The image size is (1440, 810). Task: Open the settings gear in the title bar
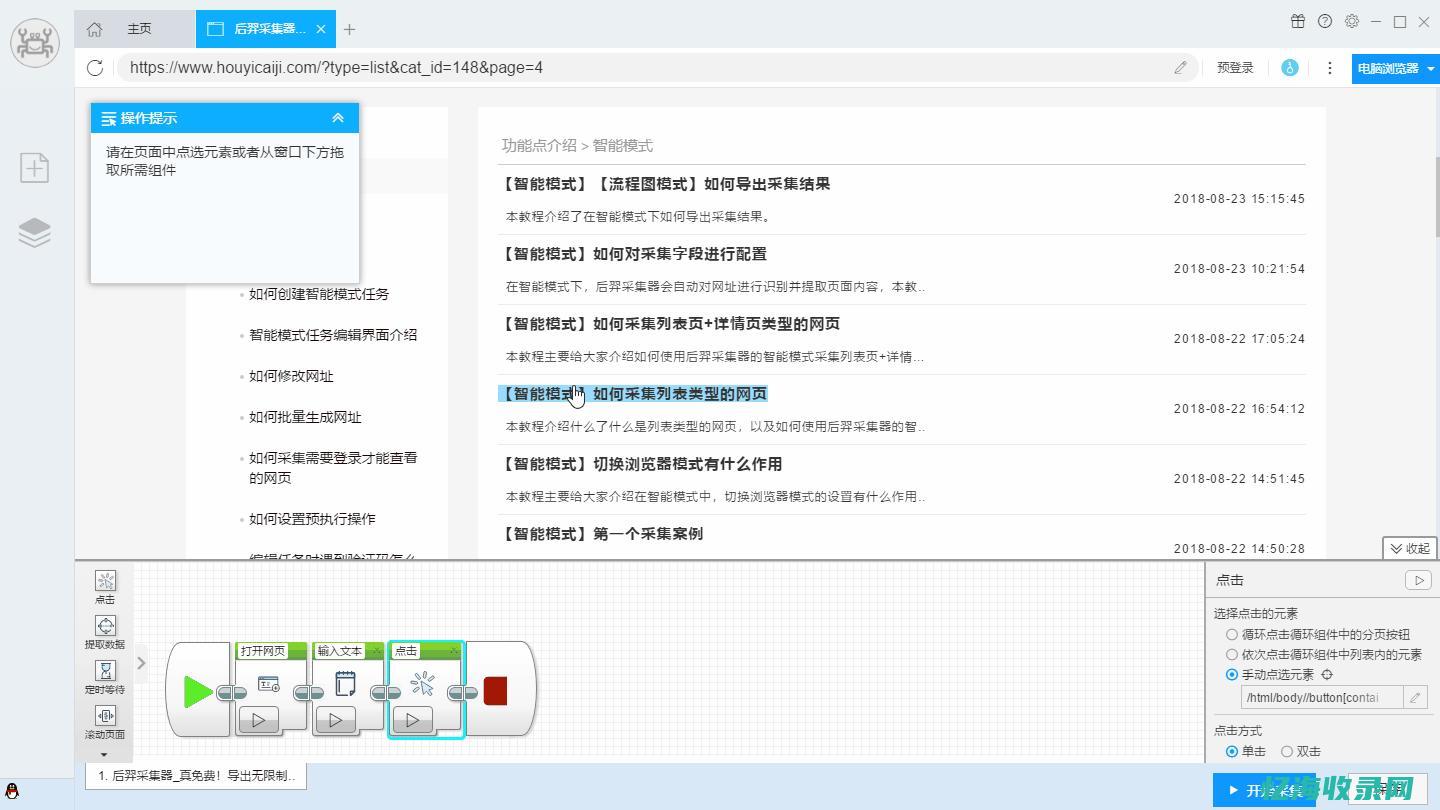[x=1352, y=21]
